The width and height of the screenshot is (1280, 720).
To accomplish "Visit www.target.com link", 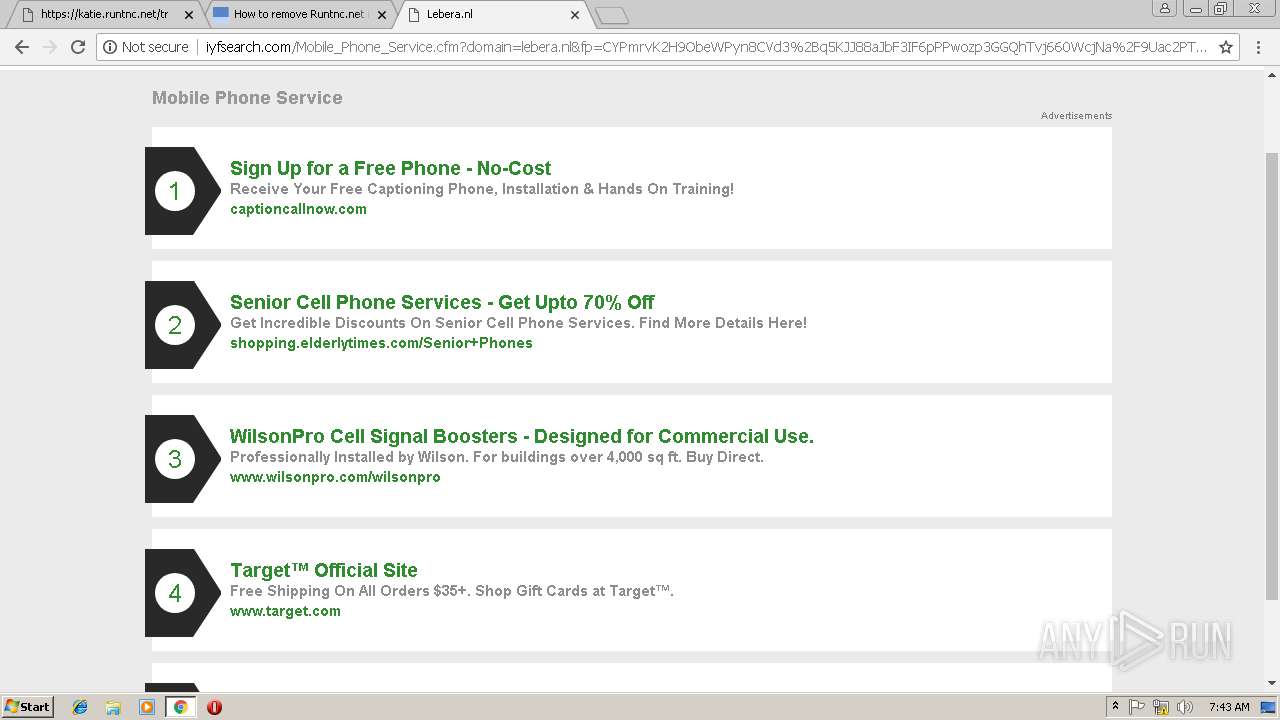I will 285,611.
